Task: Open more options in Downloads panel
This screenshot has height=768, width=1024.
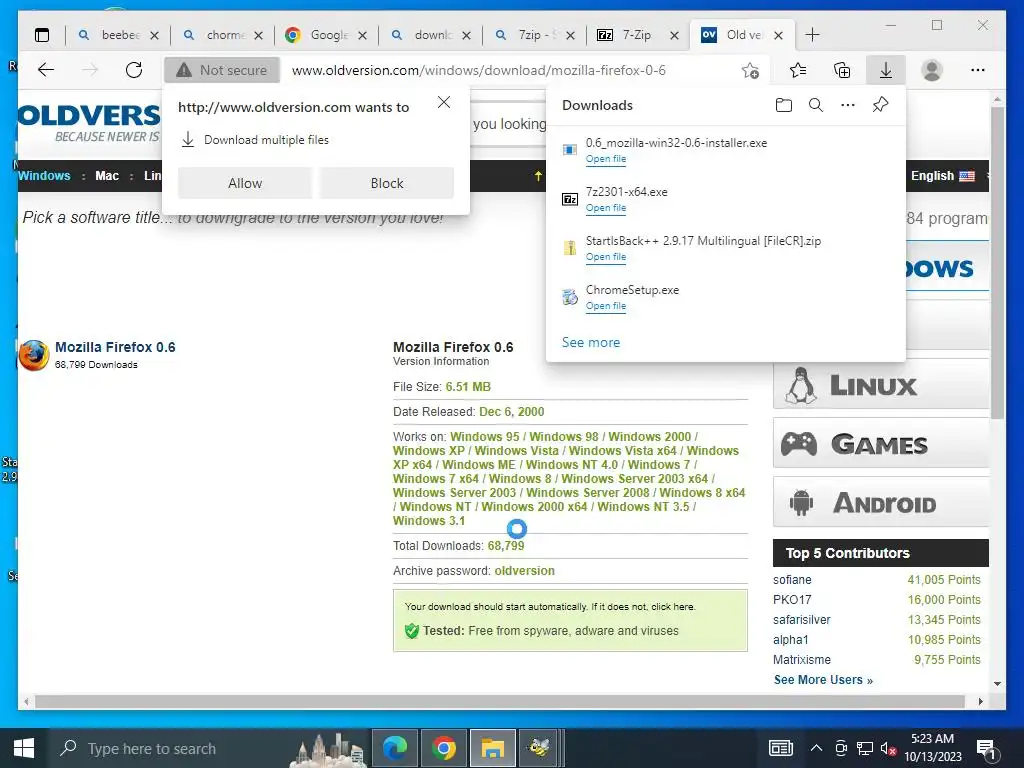Action: click(x=848, y=105)
